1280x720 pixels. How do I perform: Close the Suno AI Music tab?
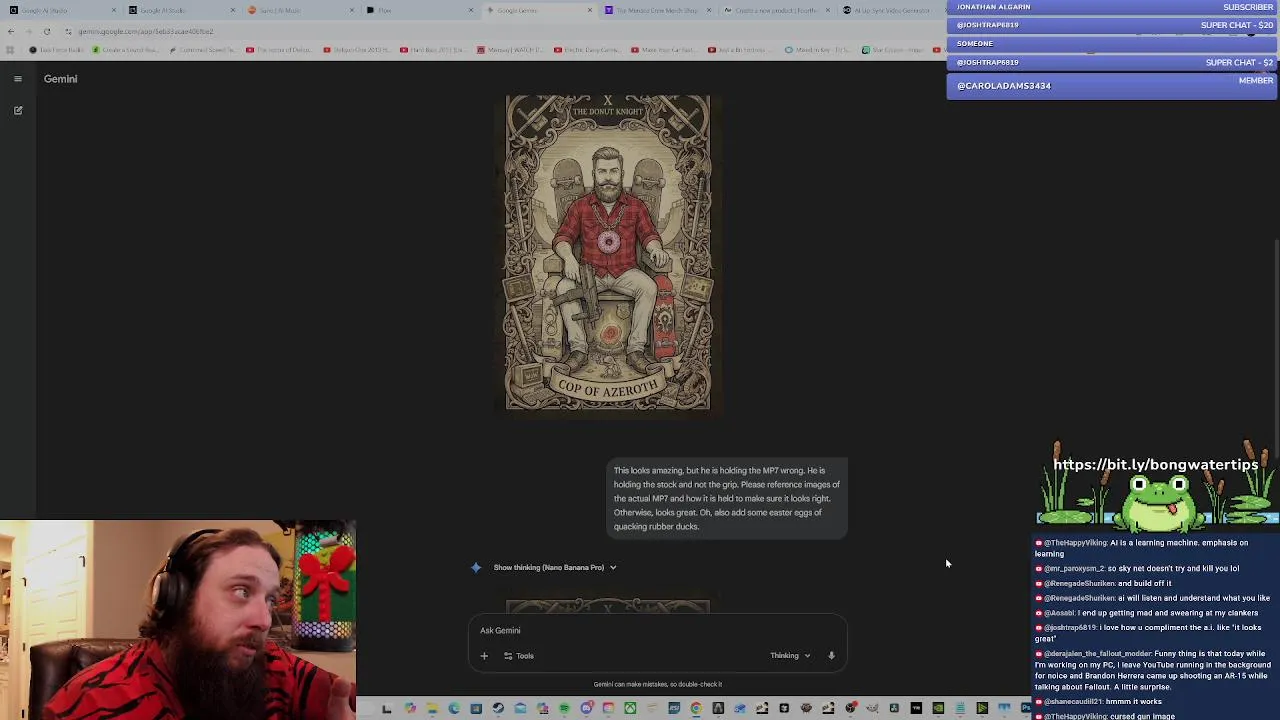351,10
